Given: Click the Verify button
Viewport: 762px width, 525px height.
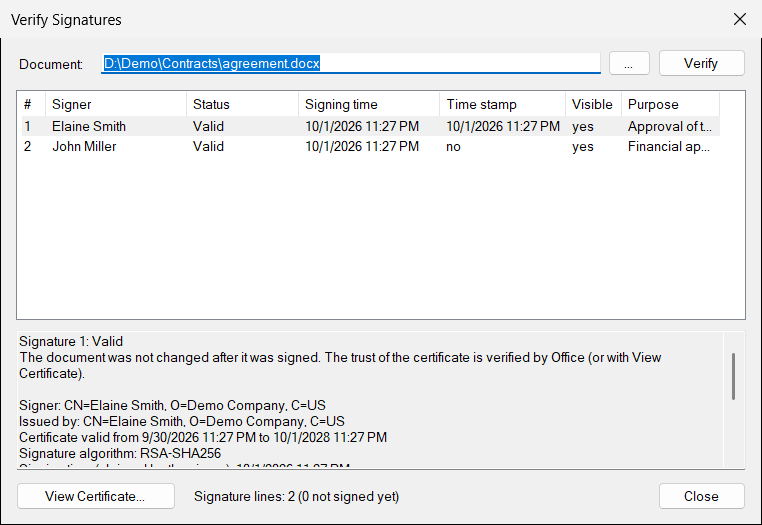Looking at the screenshot, I should (x=701, y=63).
